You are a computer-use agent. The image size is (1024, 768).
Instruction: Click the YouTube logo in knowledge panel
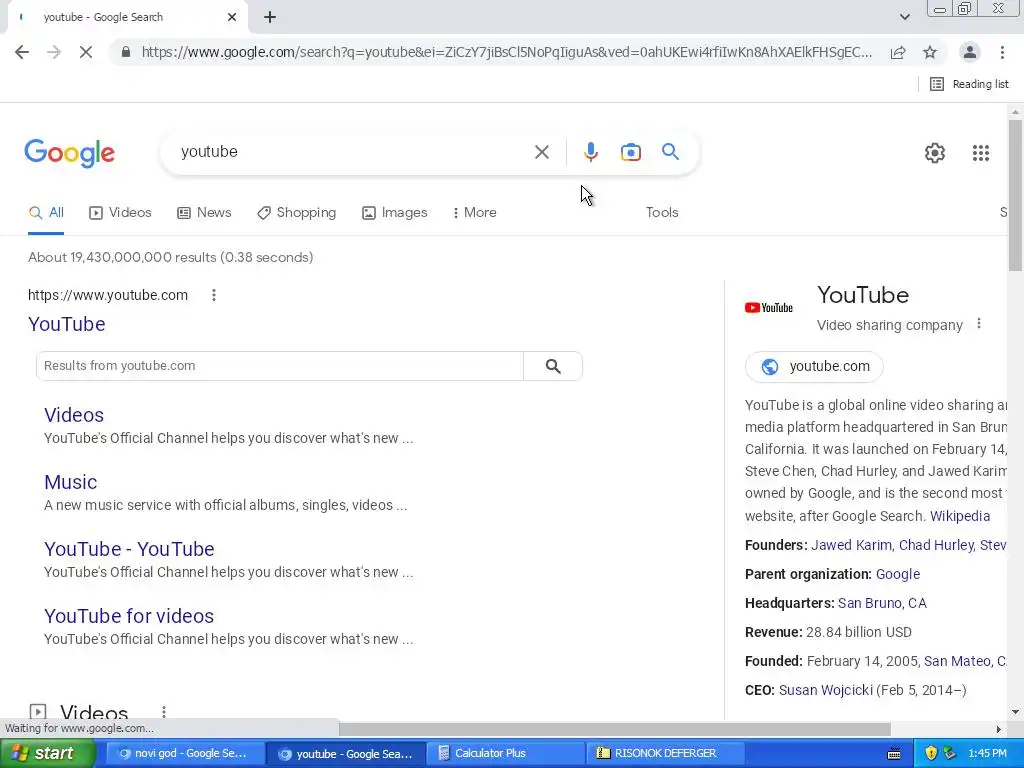click(769, 308)
